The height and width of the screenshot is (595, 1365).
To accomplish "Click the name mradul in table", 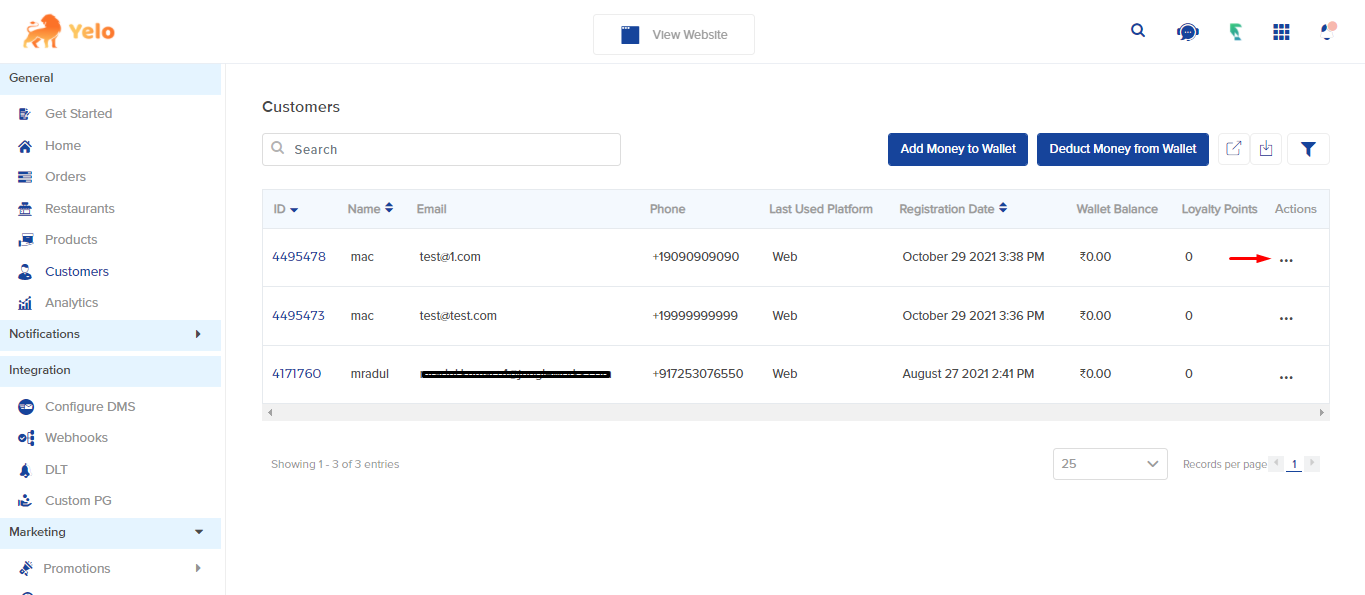I will (x=369, y=374).
